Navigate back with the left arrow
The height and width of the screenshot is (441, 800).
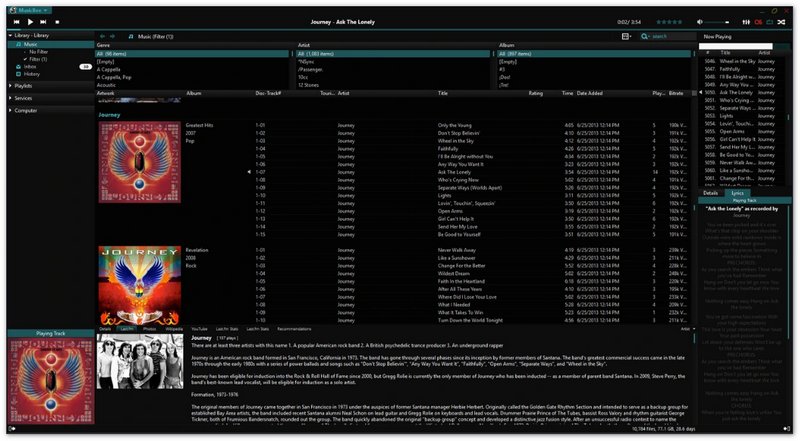103,36
